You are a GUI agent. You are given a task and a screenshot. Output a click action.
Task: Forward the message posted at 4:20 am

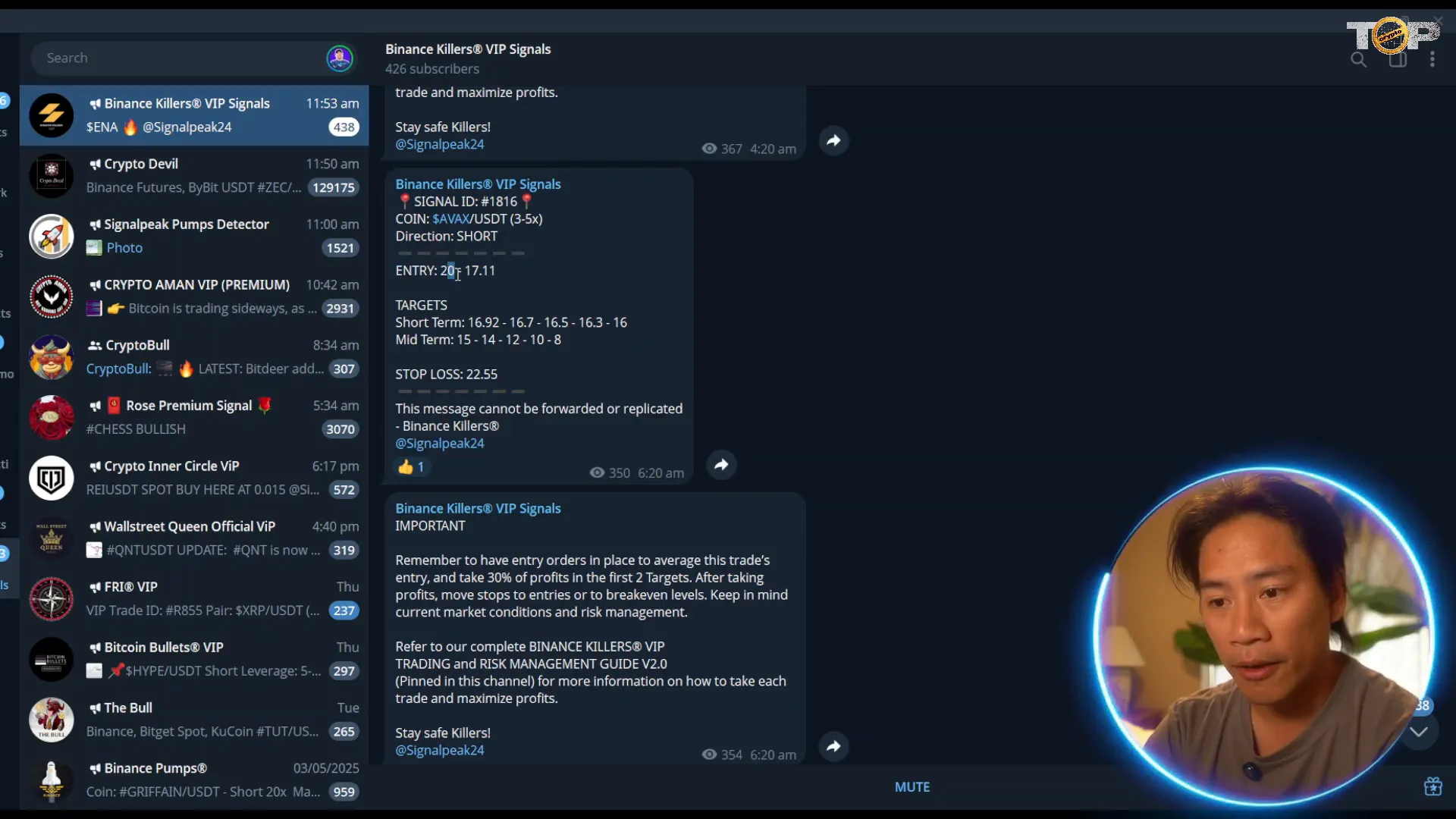[833, 140]
